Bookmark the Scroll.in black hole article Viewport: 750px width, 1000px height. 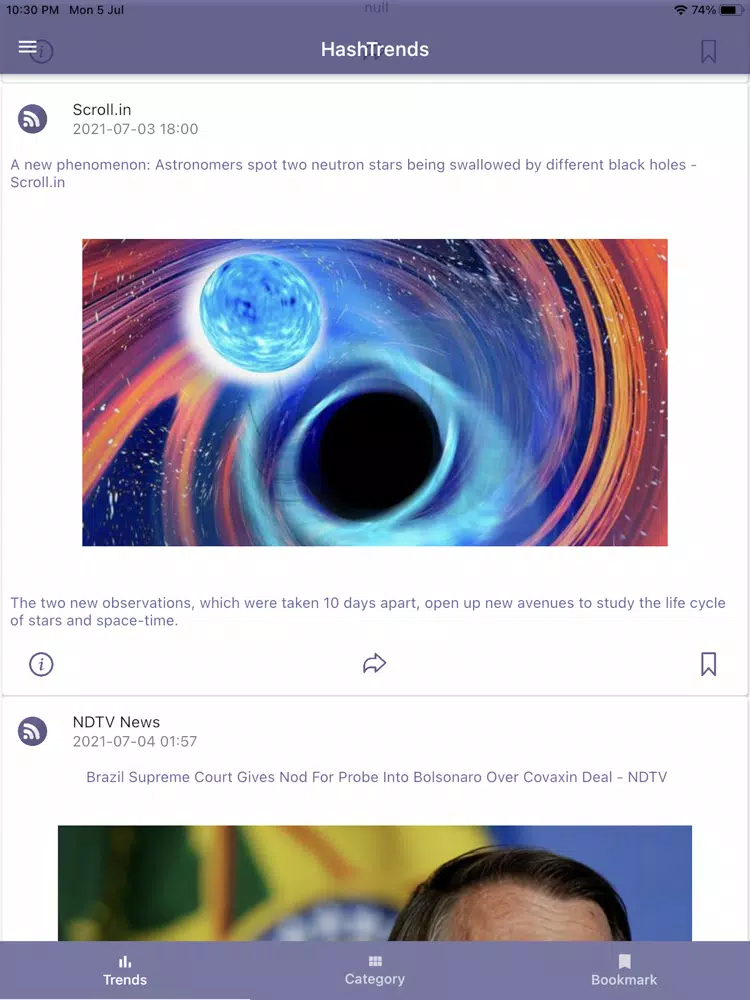pyautogui.click(x=708, y=664)
